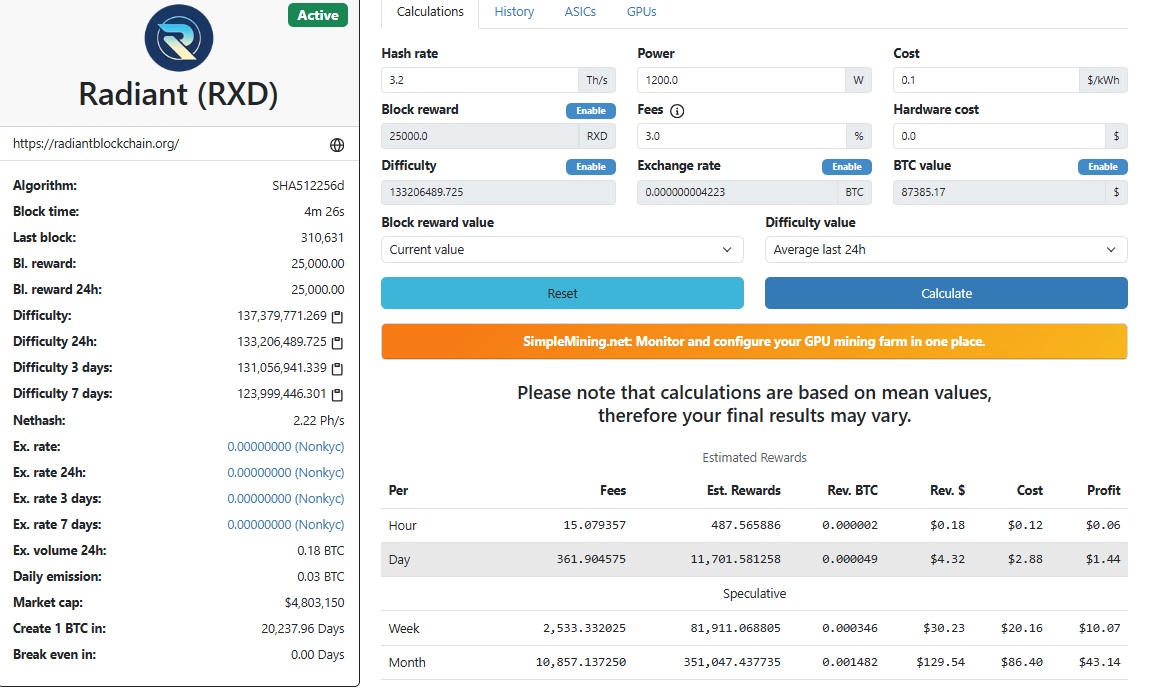The height and width of the screenshot is (694, 1157).
Task: Click the Reset button
Action: tap(562, 293)
